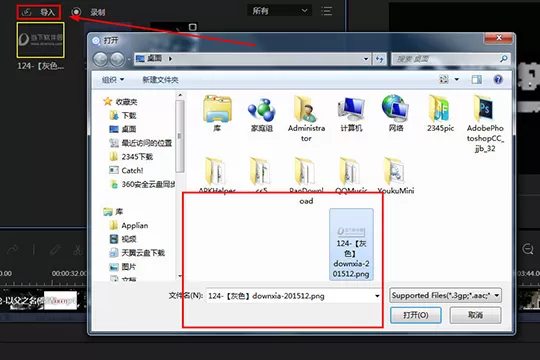Viewport: 540px width, 360px height.
Task: Close the 打开 dialog window
Action: click(498, 38)
